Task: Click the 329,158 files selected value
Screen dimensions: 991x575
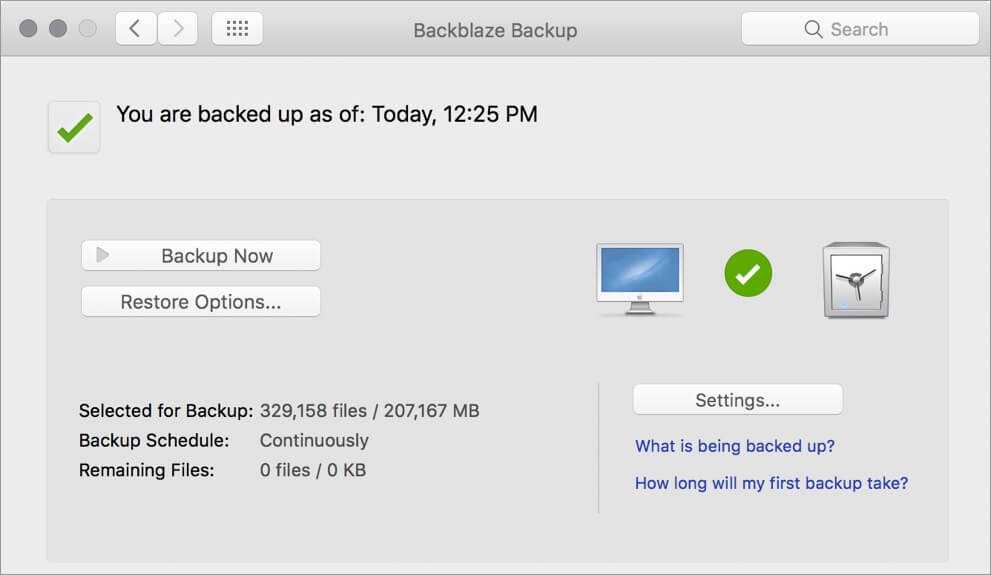Action: click(x=369, y=411)
